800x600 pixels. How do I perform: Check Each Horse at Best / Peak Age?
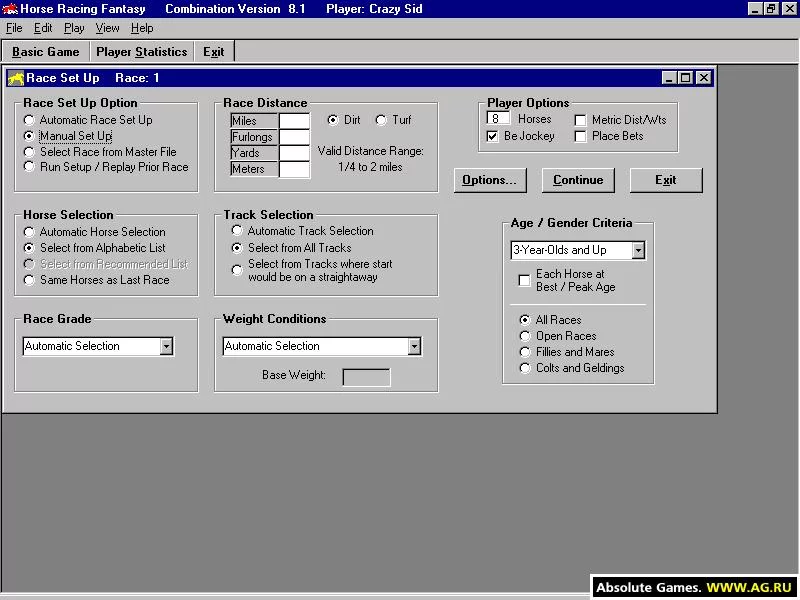[x=524, y=280]
